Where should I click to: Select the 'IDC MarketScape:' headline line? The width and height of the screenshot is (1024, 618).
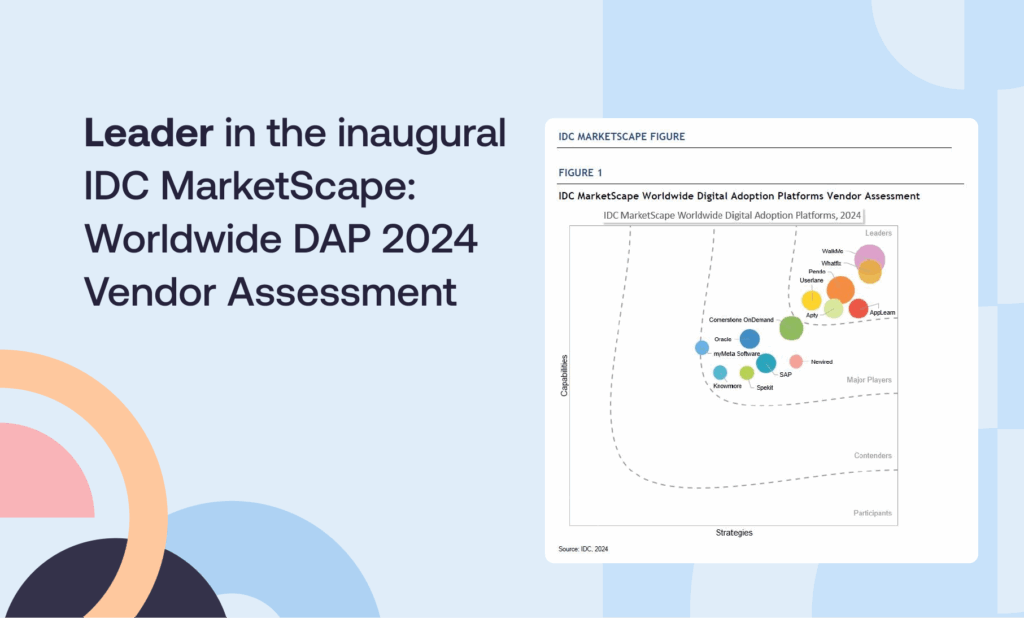coord(250,186)
